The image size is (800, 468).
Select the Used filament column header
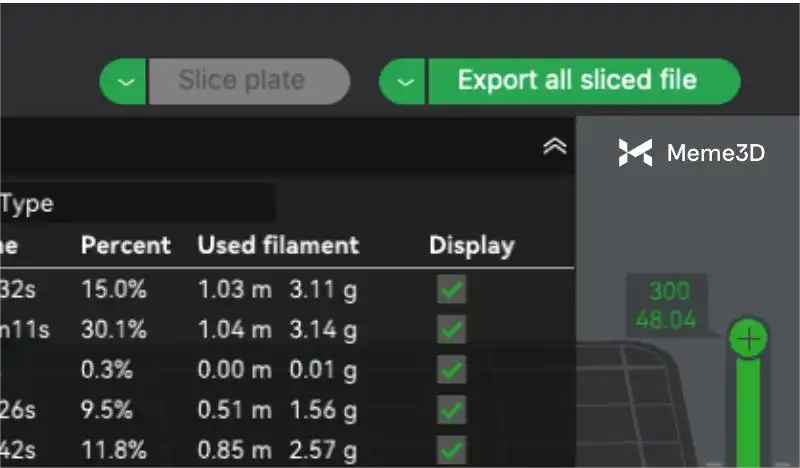click(278, 245)
